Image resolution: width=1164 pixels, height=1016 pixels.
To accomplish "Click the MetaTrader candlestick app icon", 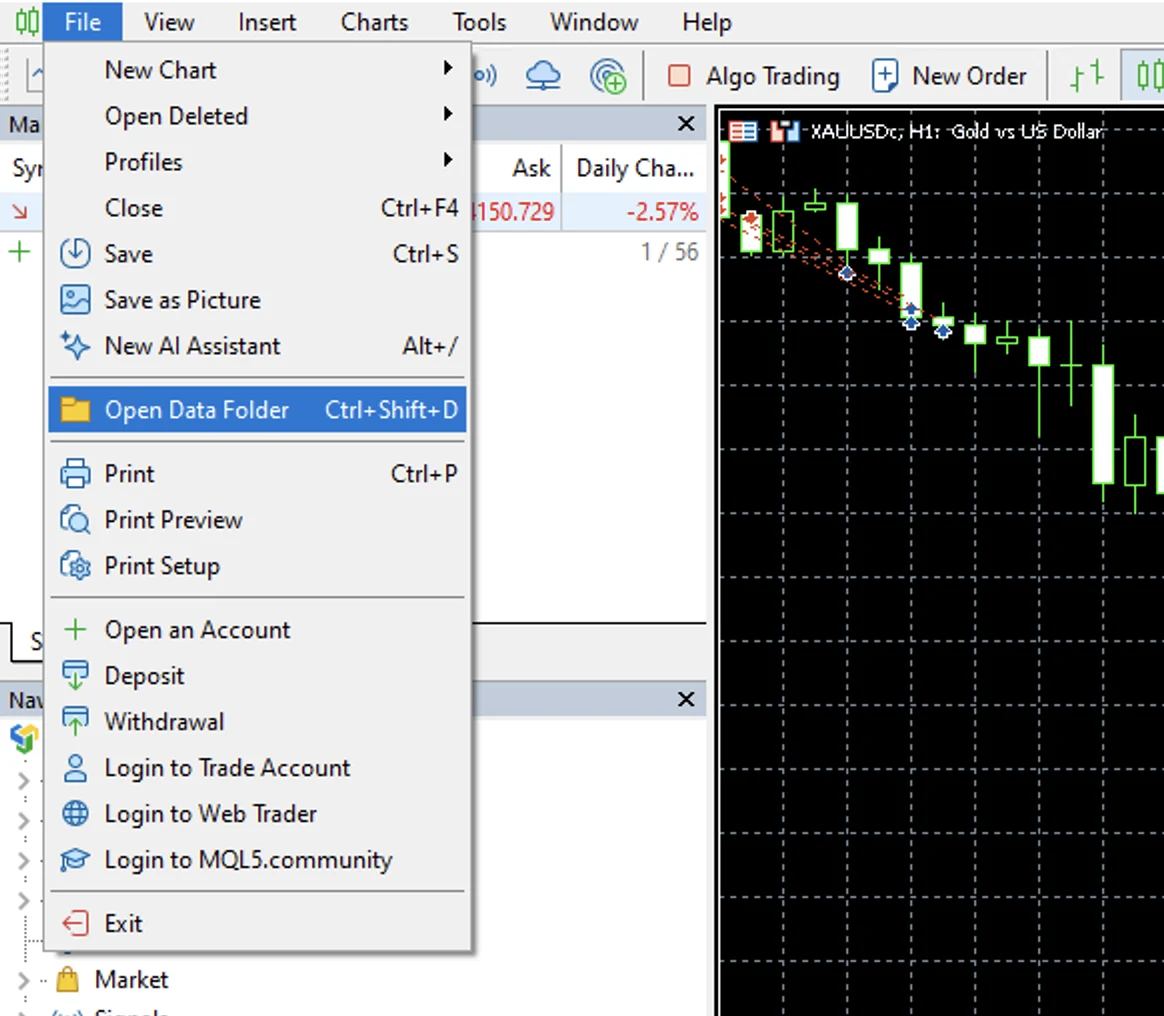I will [27, 22].
